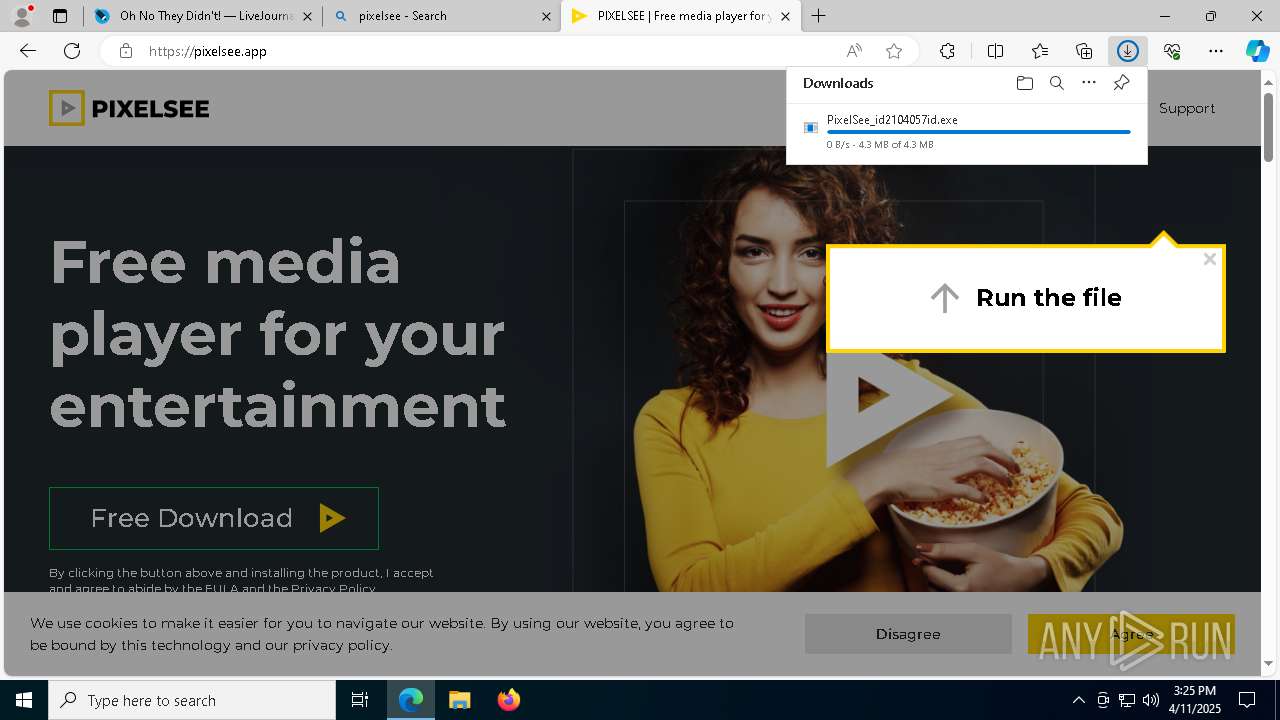Click the address bar URL field
Viewport: 1280px width, 720px height.
pyautogui.click(x=490, y=51)
